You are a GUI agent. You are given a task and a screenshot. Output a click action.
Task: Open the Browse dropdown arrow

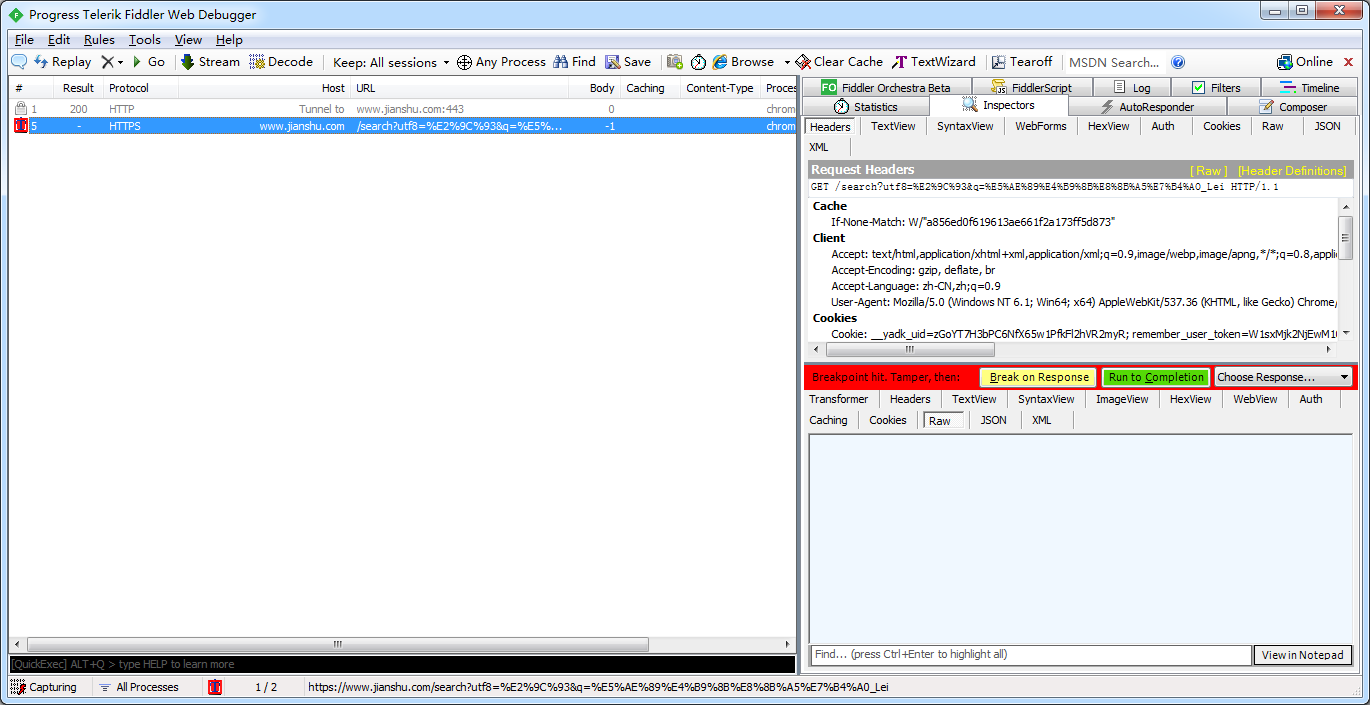point(787,62)
